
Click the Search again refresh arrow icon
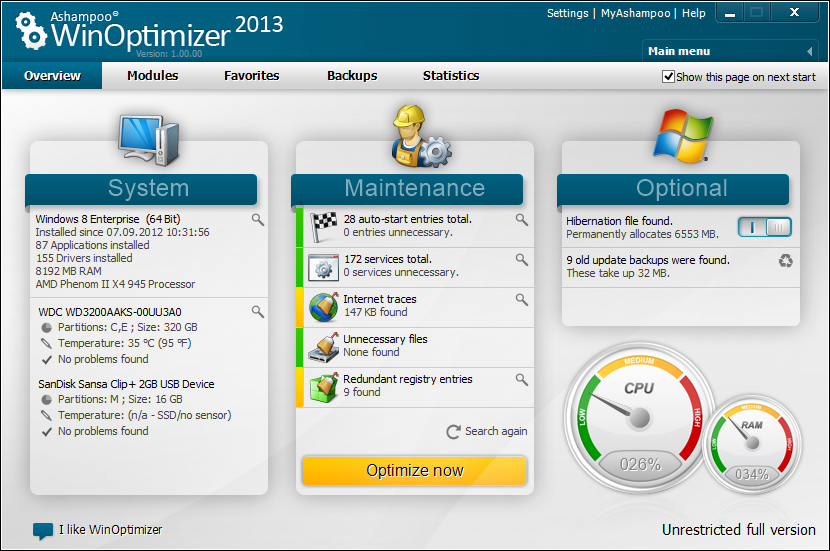tap(453, 432)
